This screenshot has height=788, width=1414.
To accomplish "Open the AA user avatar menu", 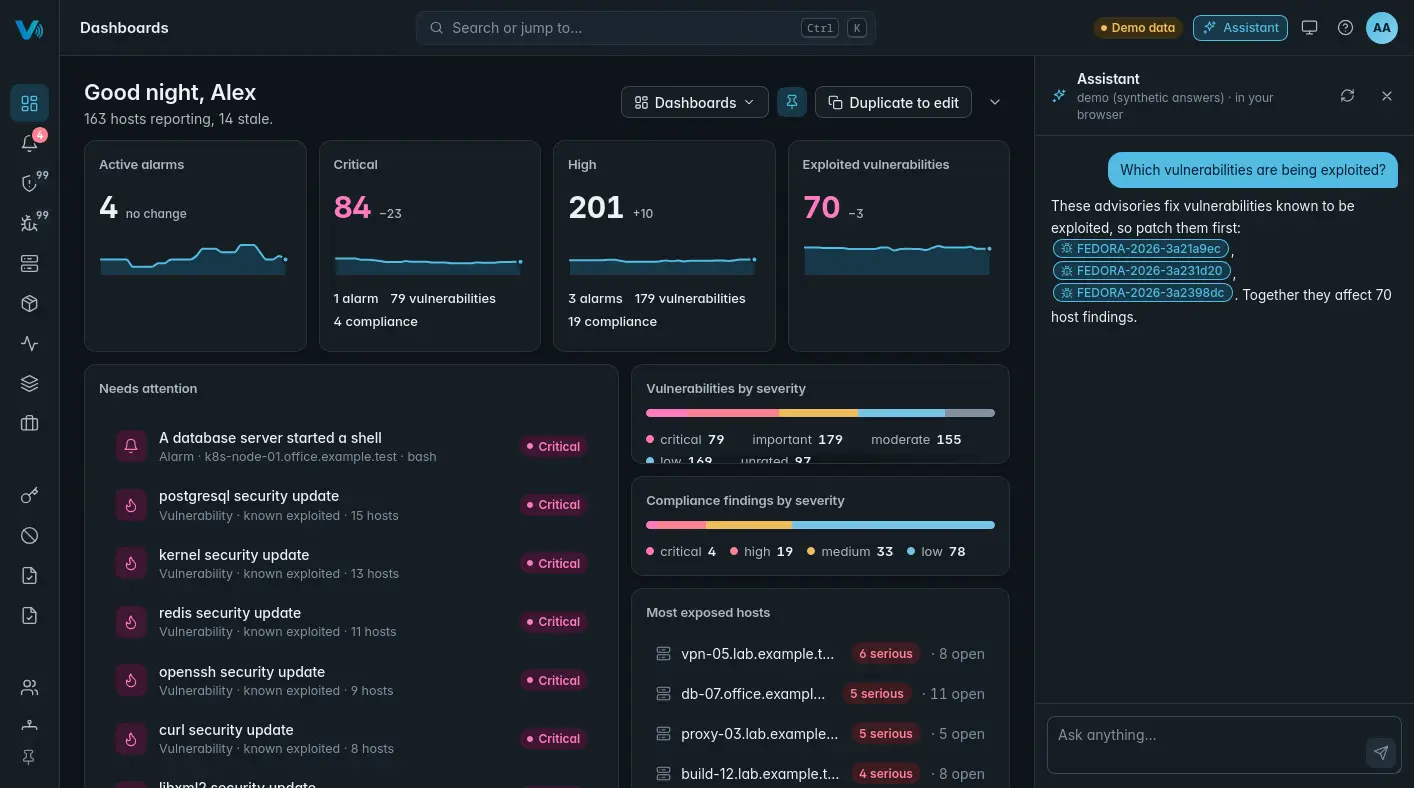I will [1381, 28].
